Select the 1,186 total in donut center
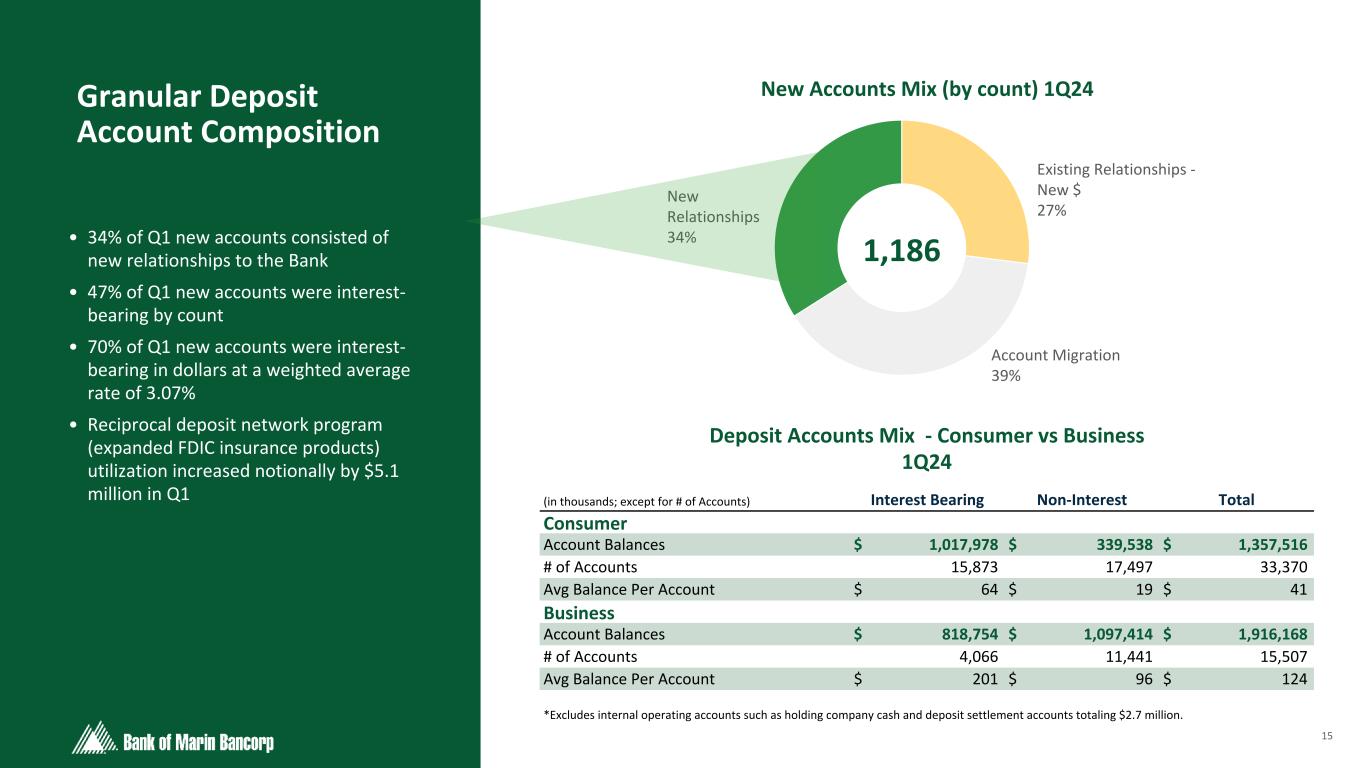This screenshot has height=768, width=1365. point(901,250)
